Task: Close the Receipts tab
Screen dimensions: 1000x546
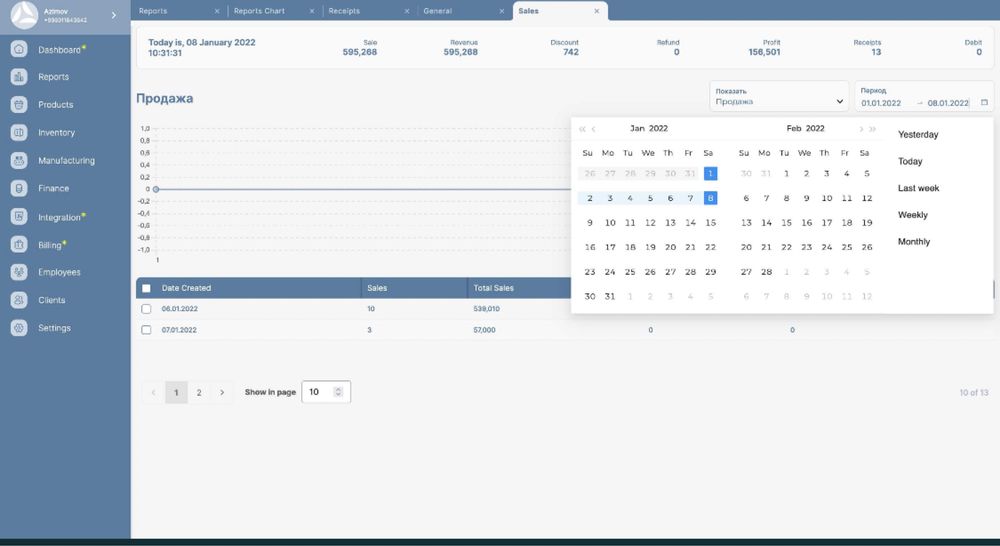Action: click(407, 11)
